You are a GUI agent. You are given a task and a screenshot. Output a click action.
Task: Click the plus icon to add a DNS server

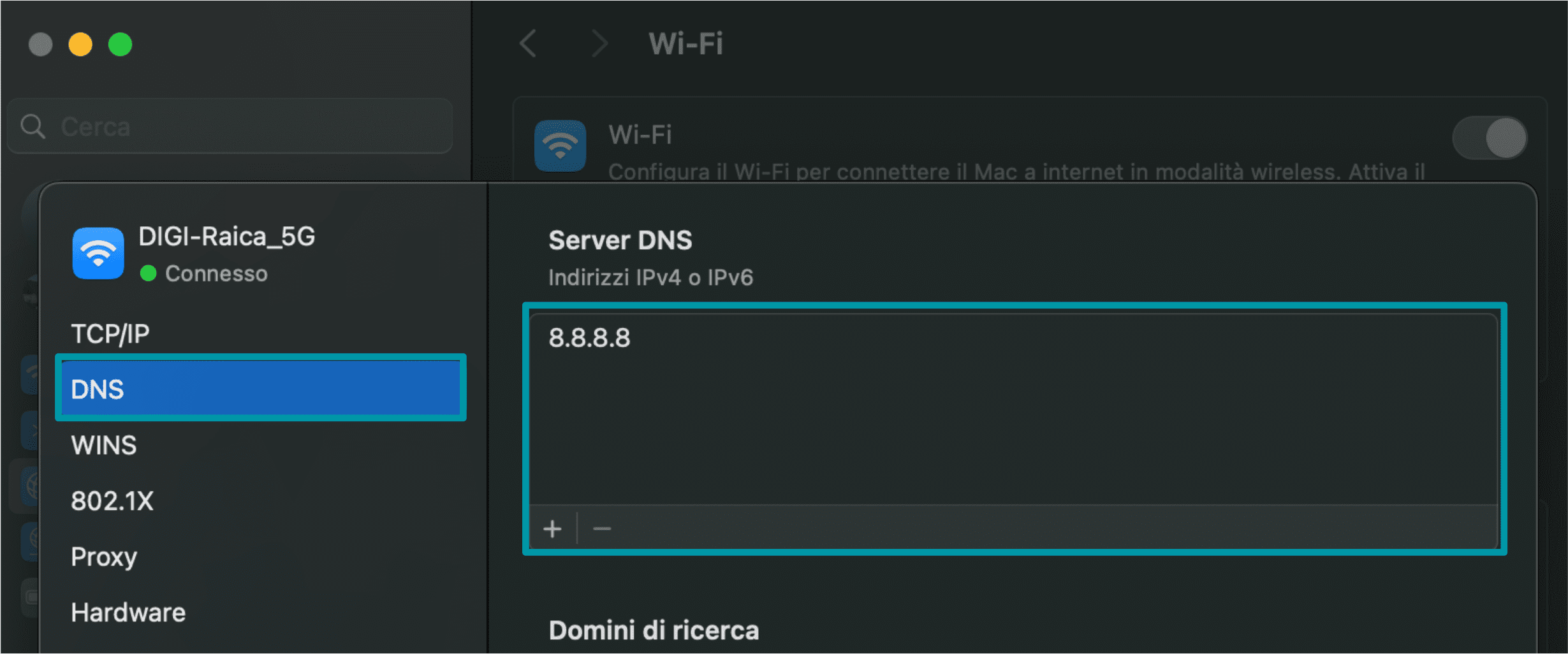552,528
